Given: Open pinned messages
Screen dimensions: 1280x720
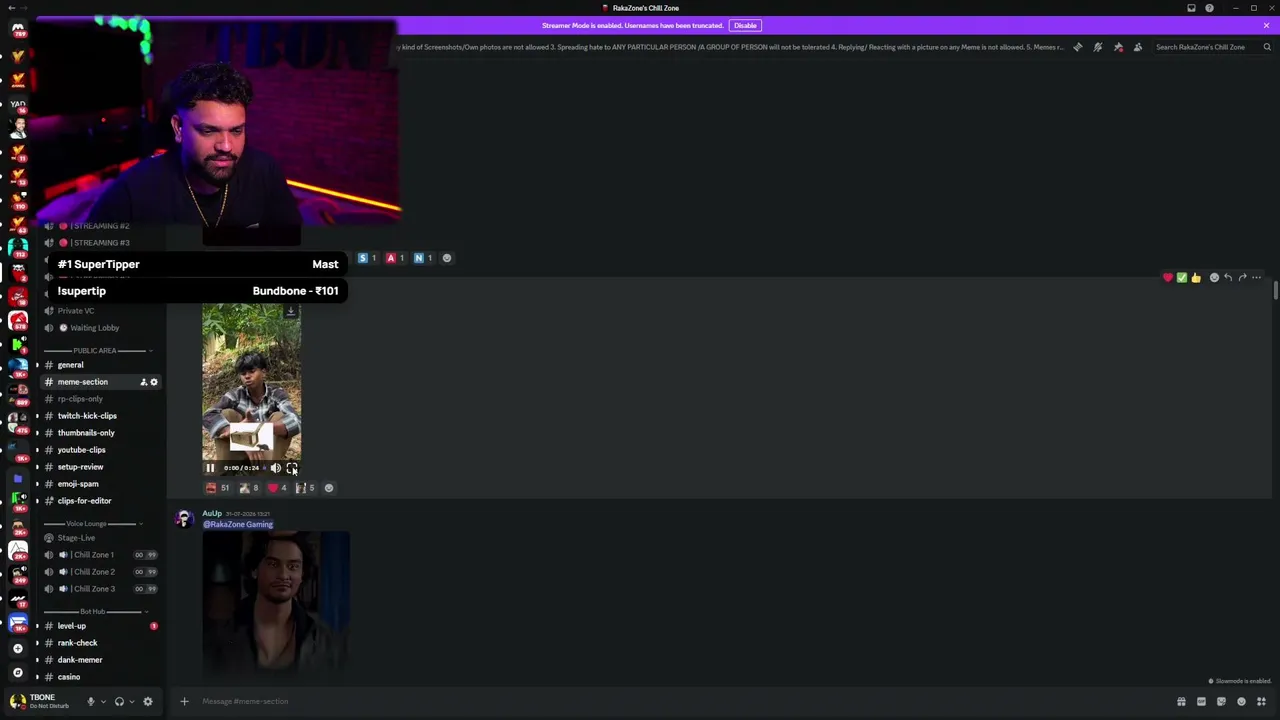Looking at the screenshot, I should 1118,47.
